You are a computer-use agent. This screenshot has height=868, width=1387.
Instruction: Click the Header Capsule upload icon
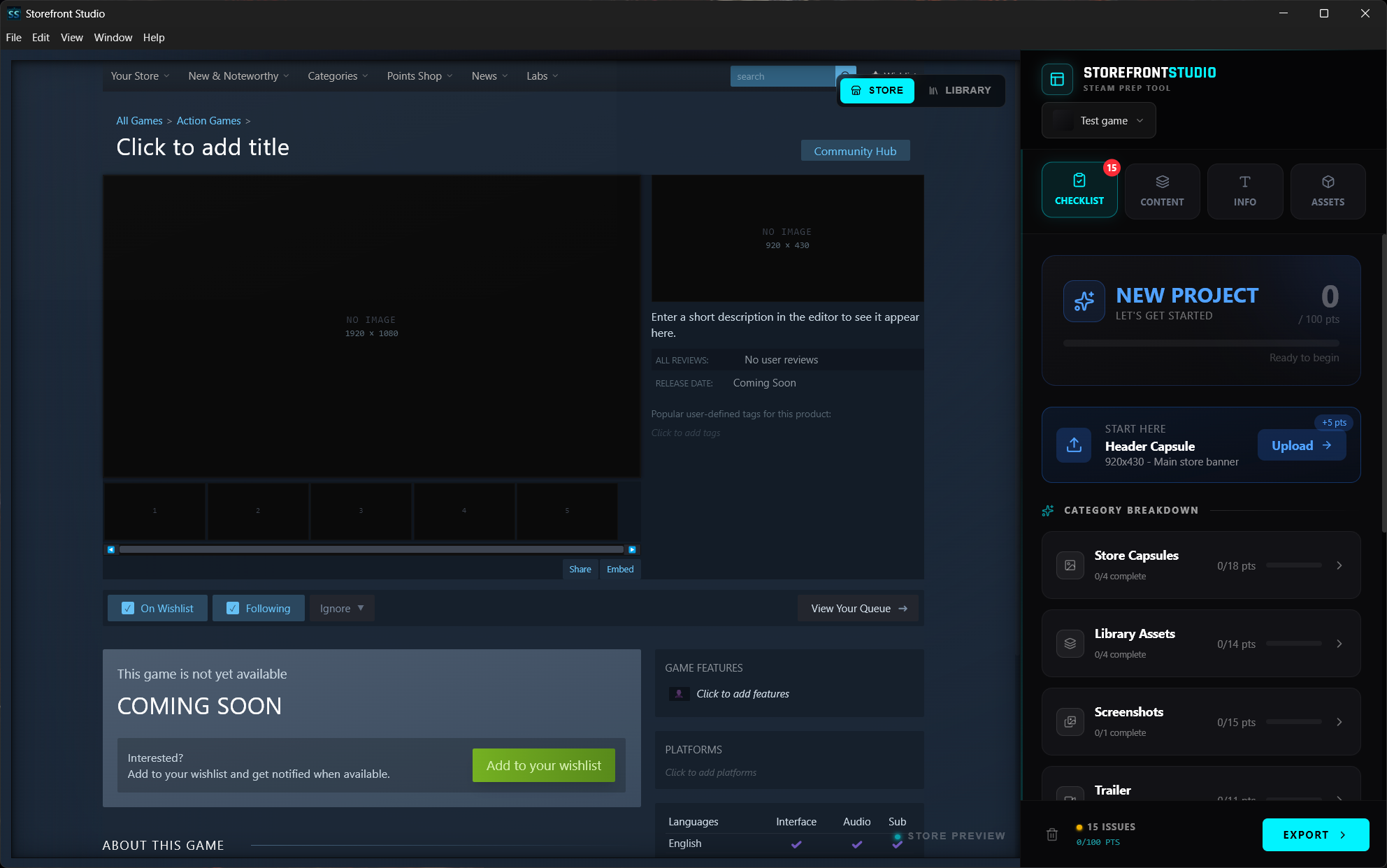1074,445
